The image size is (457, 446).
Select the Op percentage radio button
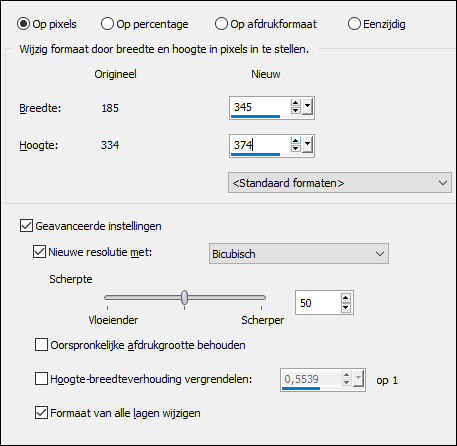(107, 24)
